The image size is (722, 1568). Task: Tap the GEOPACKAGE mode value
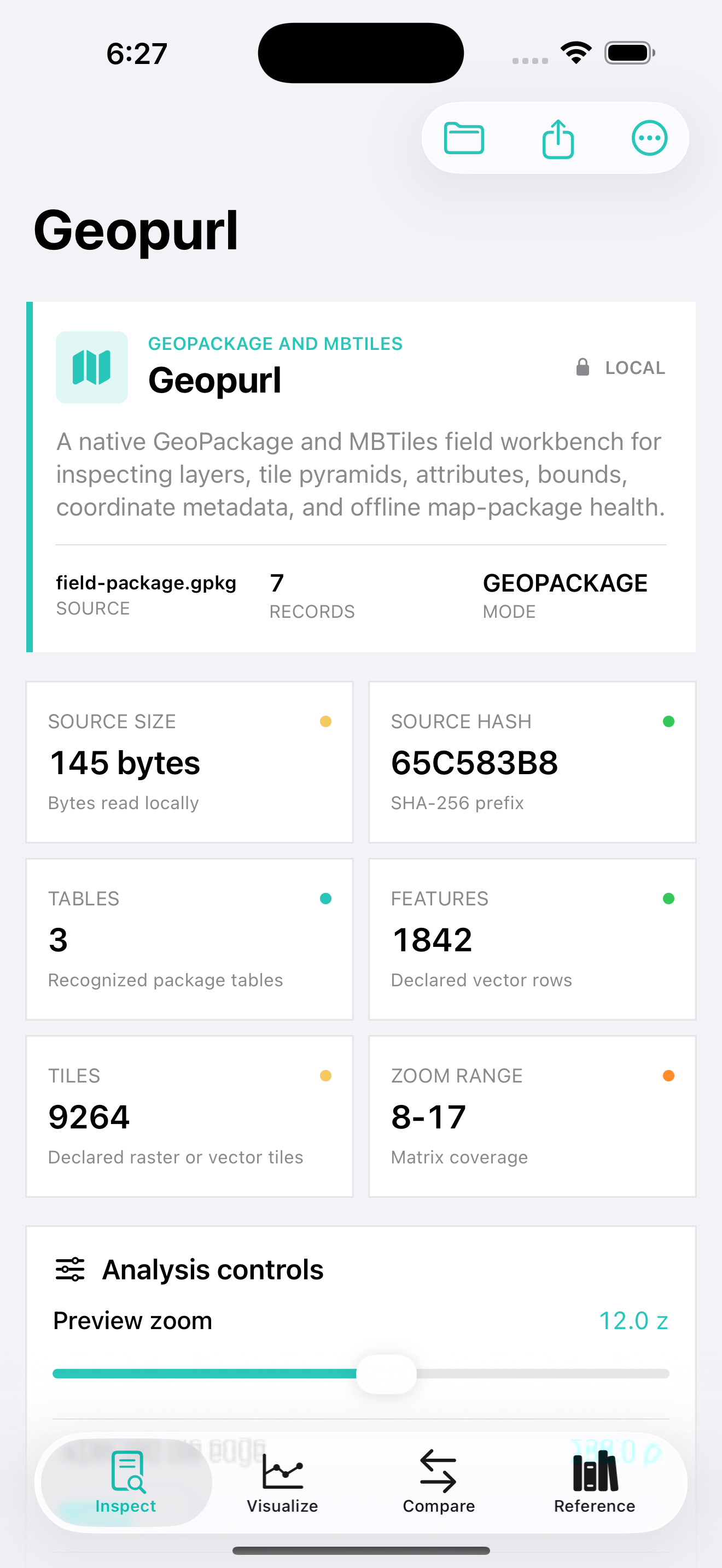565,583
